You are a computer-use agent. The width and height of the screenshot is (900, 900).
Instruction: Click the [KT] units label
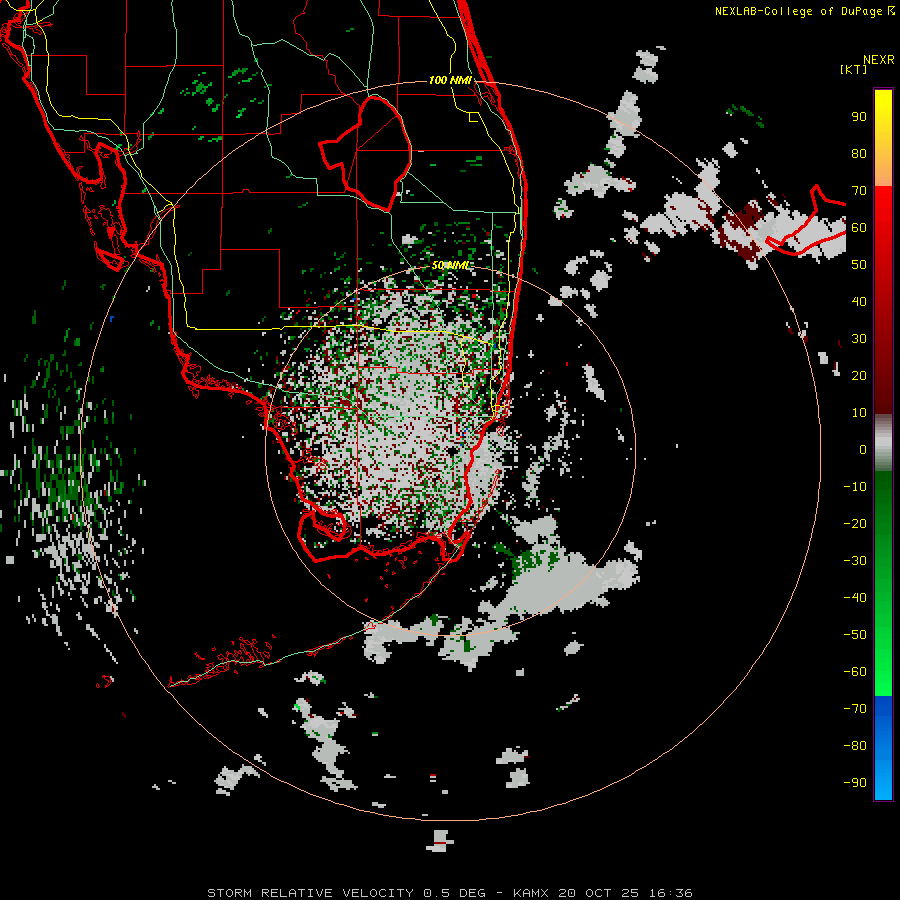853,69
